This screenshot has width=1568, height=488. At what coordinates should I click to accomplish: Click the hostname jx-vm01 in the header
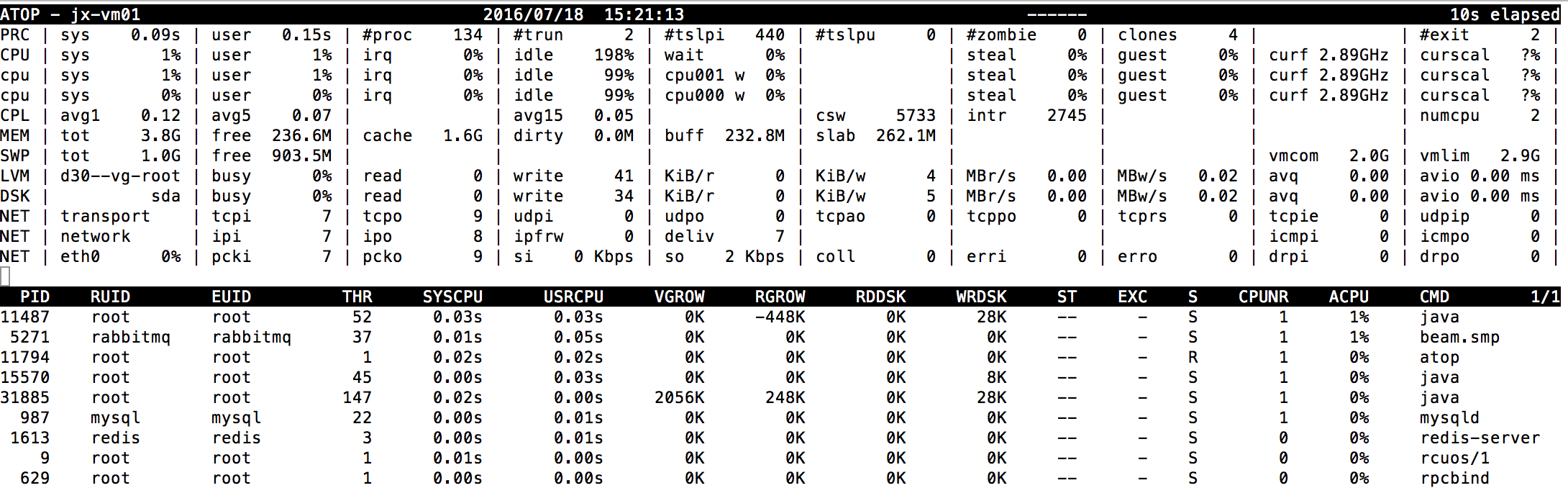pyautogui.click(x=105, y=14)
